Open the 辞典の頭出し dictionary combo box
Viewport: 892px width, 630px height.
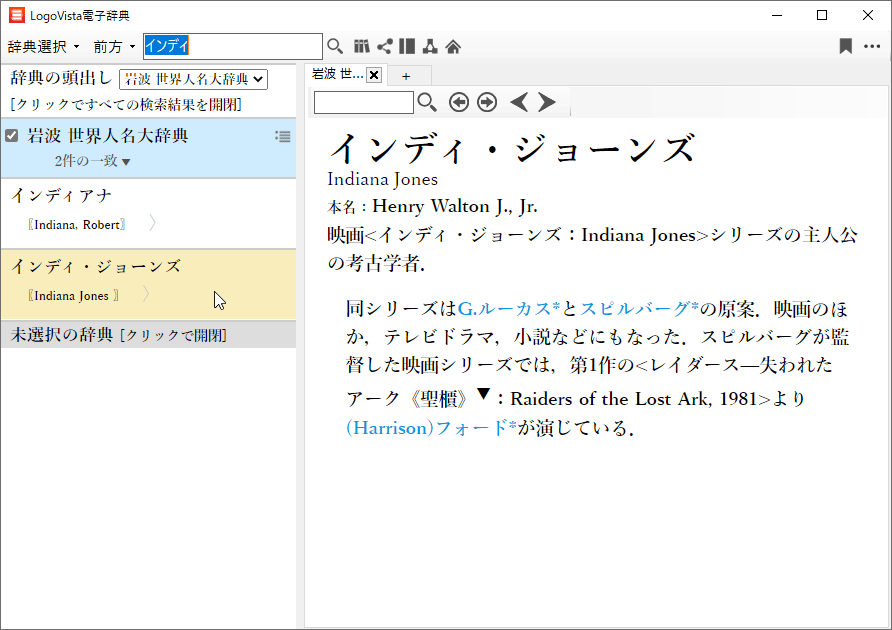pos(193,79)
